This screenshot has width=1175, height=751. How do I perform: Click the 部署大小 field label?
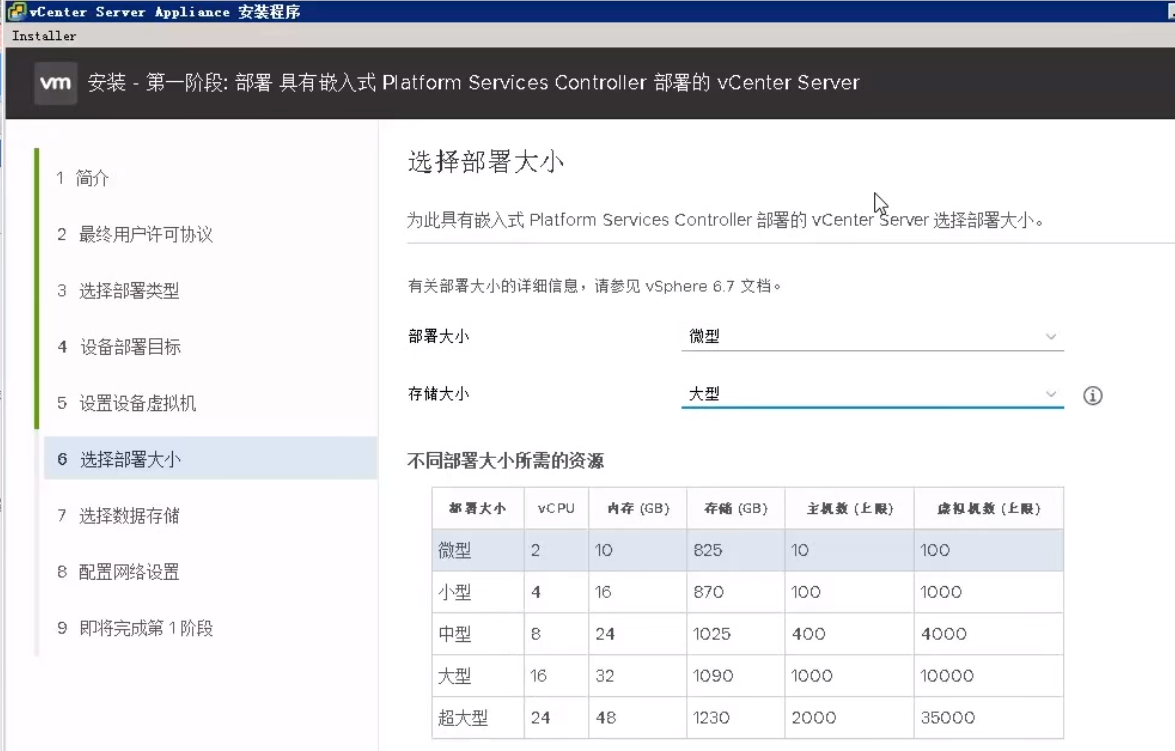438,337
